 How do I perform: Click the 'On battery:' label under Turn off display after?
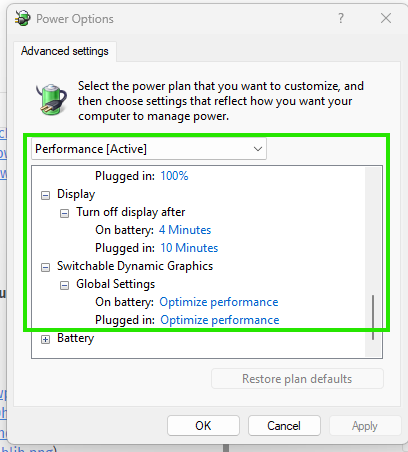pyautogui.click(x=125, y=230)
